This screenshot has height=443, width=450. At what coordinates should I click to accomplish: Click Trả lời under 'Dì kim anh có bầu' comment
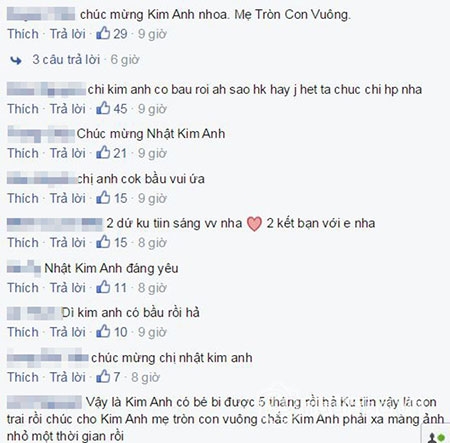(68, 332)
